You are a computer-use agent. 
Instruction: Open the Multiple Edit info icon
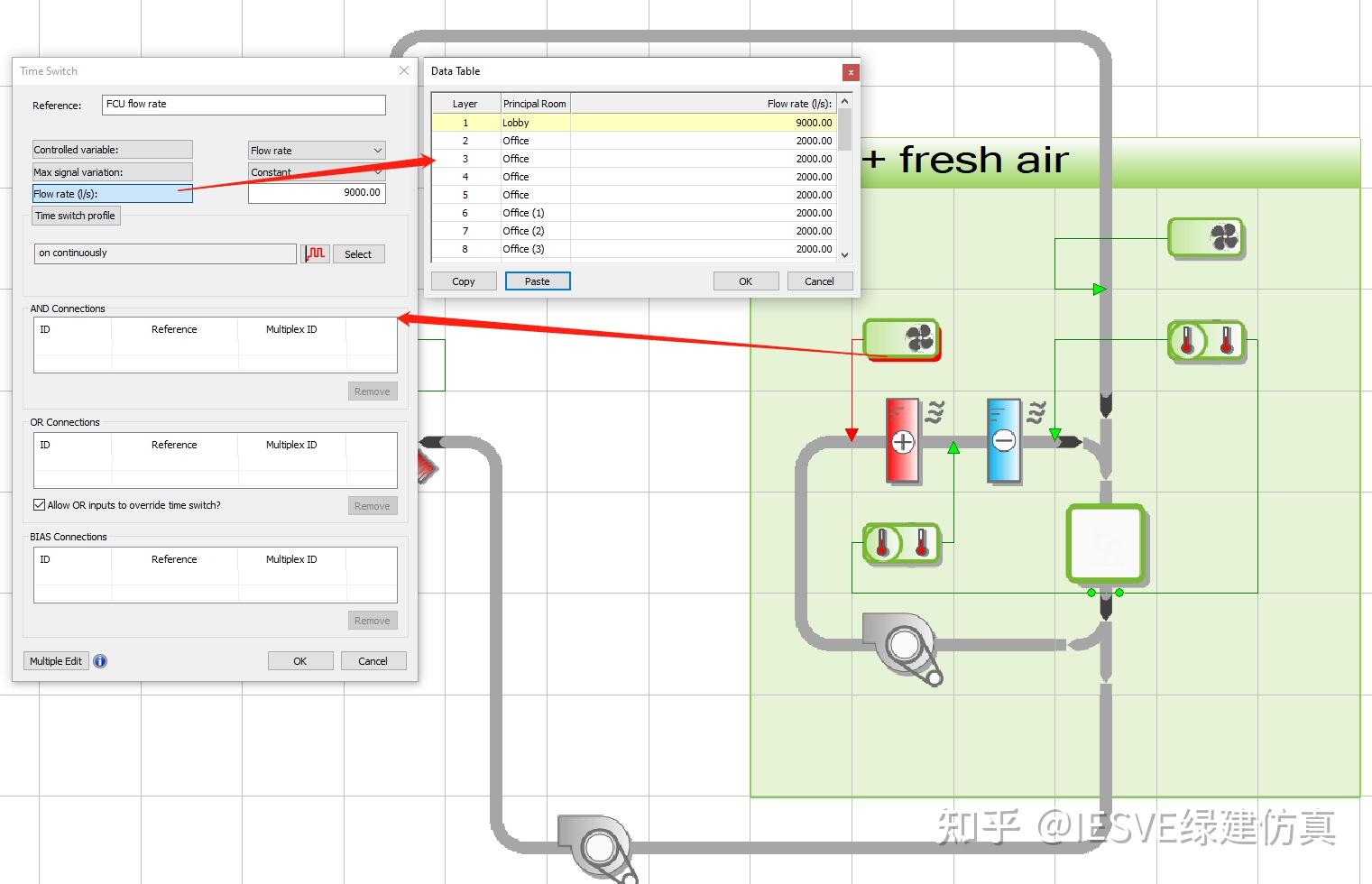click(100, 661)
